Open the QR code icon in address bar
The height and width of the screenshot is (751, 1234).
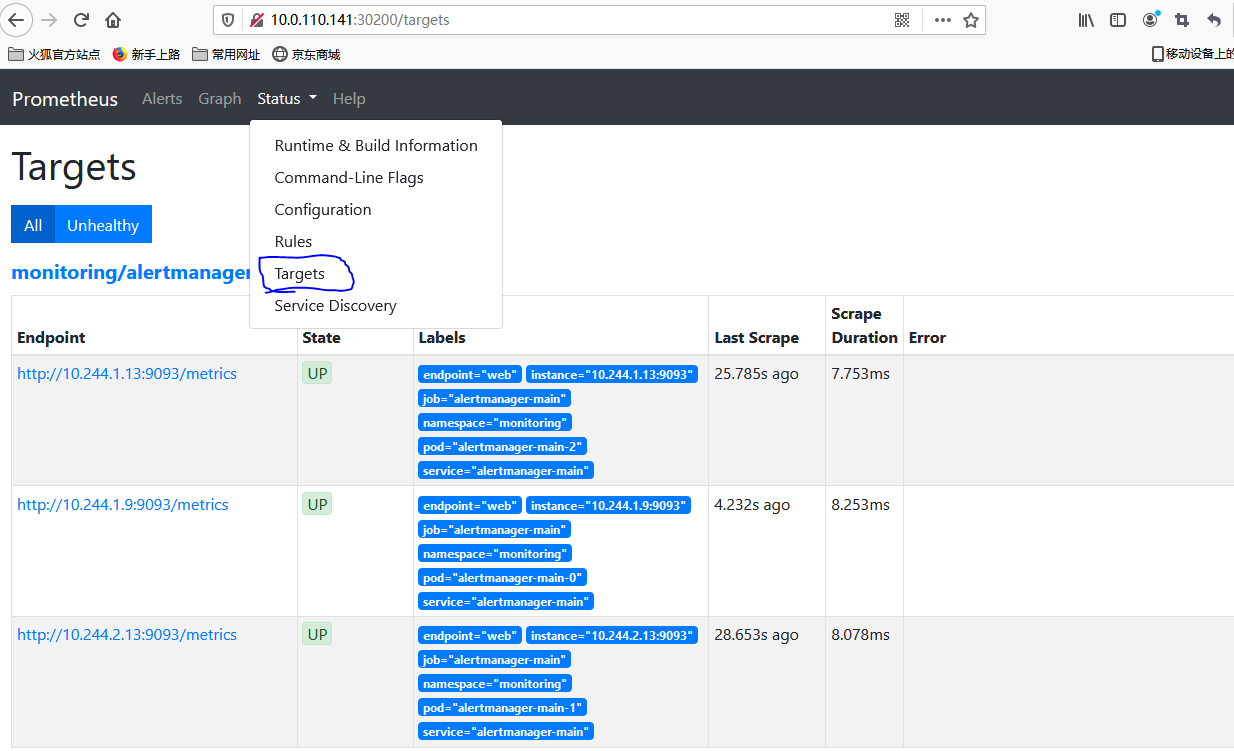pos(902,20)
